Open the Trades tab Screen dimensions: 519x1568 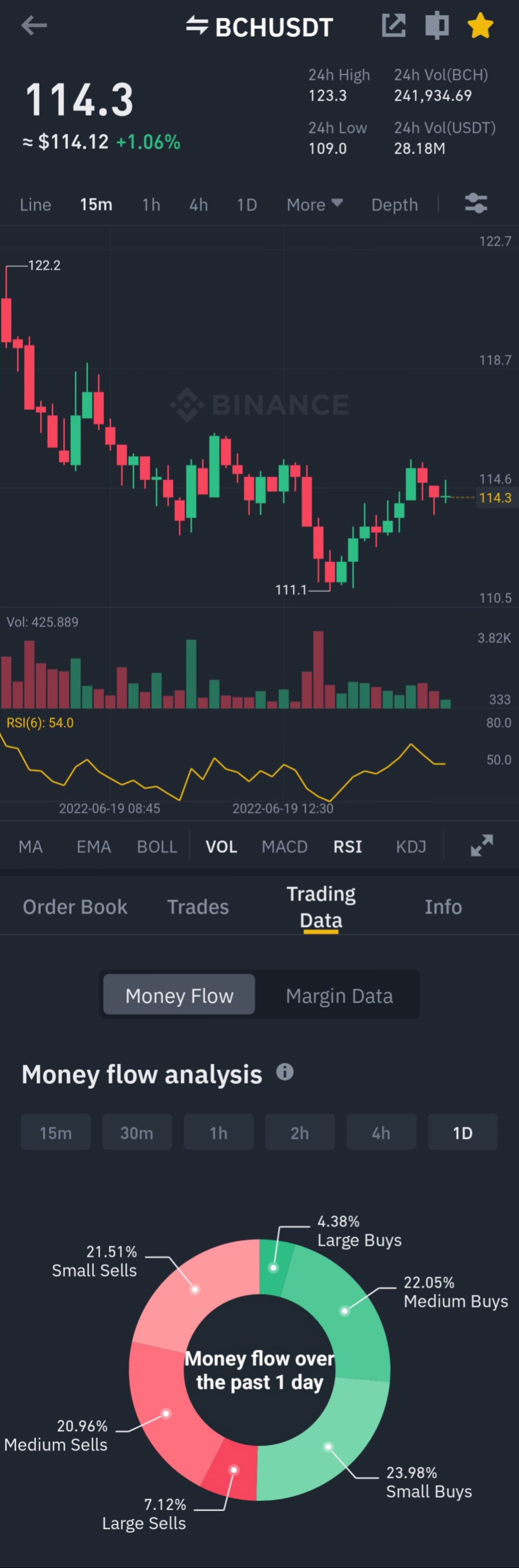198,907
